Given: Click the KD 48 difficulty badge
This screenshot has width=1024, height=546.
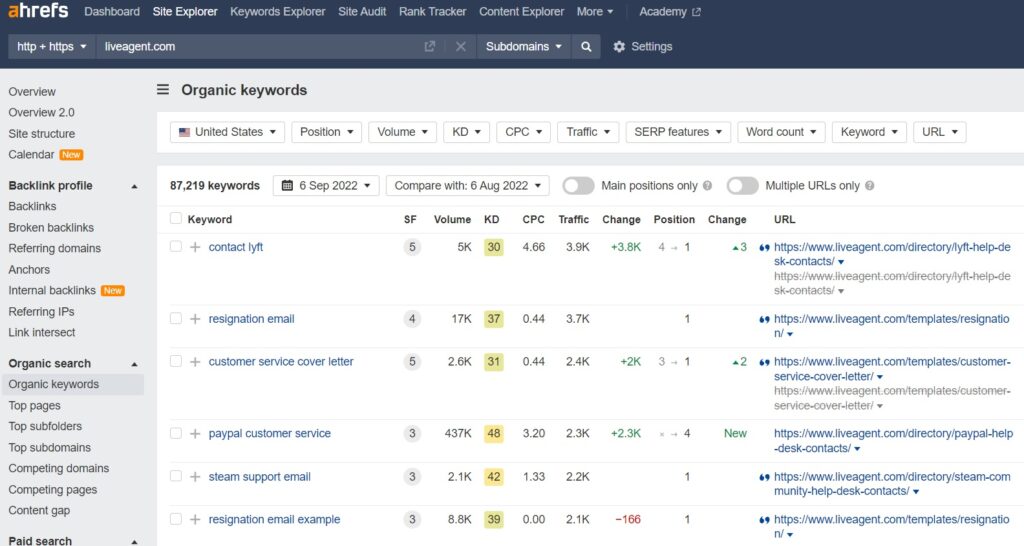Looking at the screenshot, I should (x=492, y=433).
